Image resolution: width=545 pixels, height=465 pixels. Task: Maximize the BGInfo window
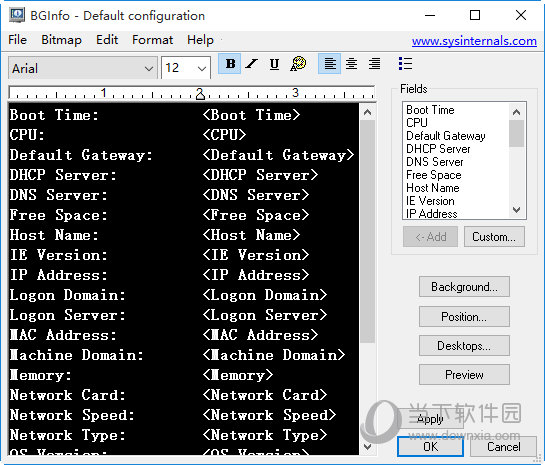coord(475,15)
